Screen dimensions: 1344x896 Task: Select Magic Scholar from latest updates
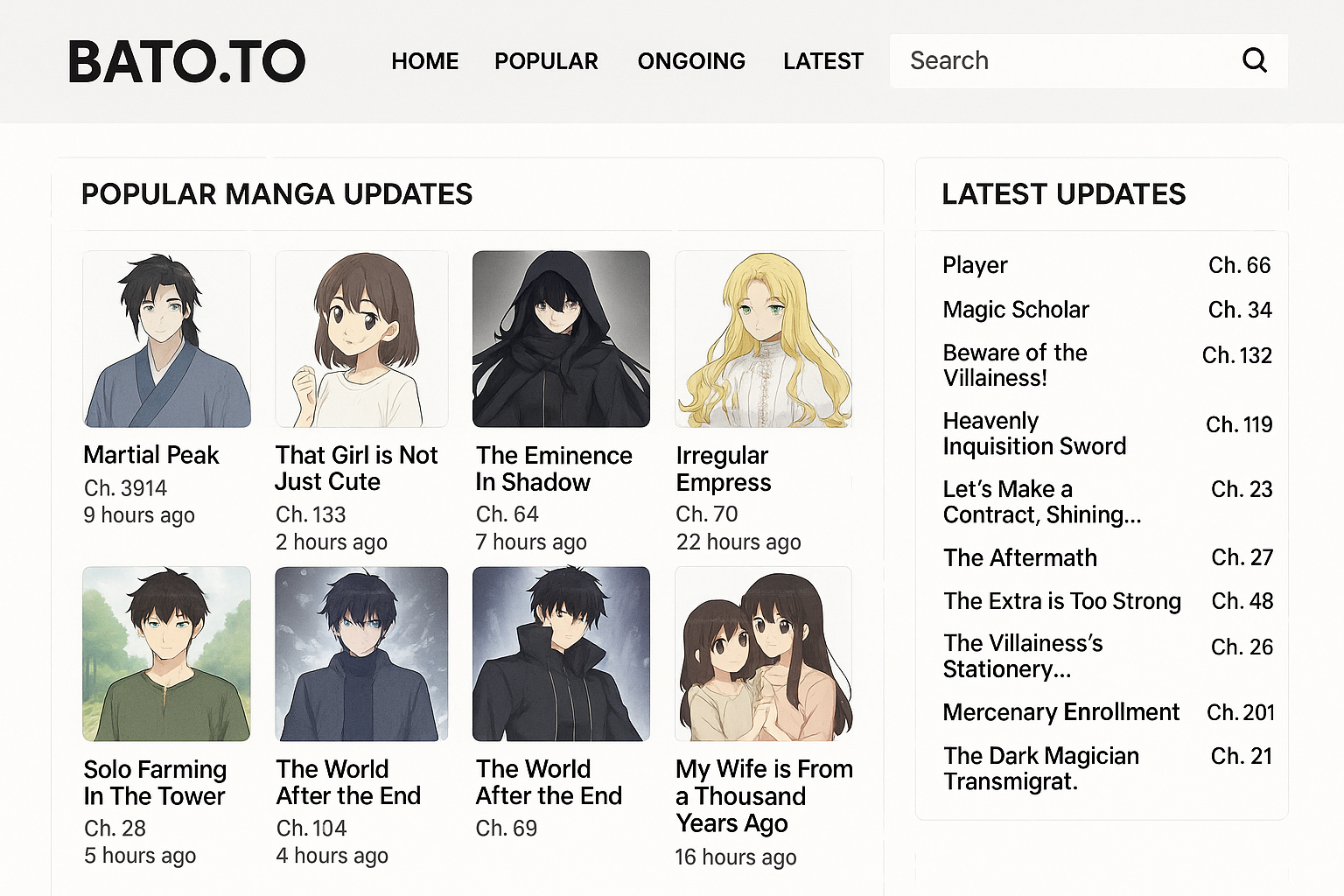1016,310
